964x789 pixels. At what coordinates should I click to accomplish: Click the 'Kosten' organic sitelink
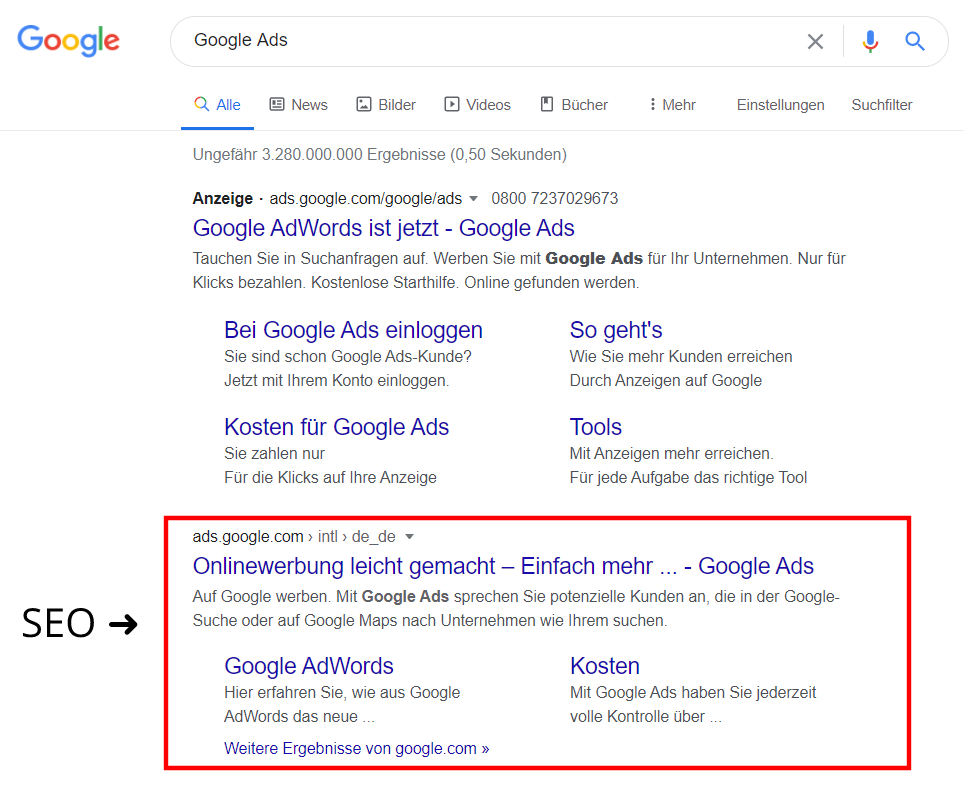tap(605, 666)
